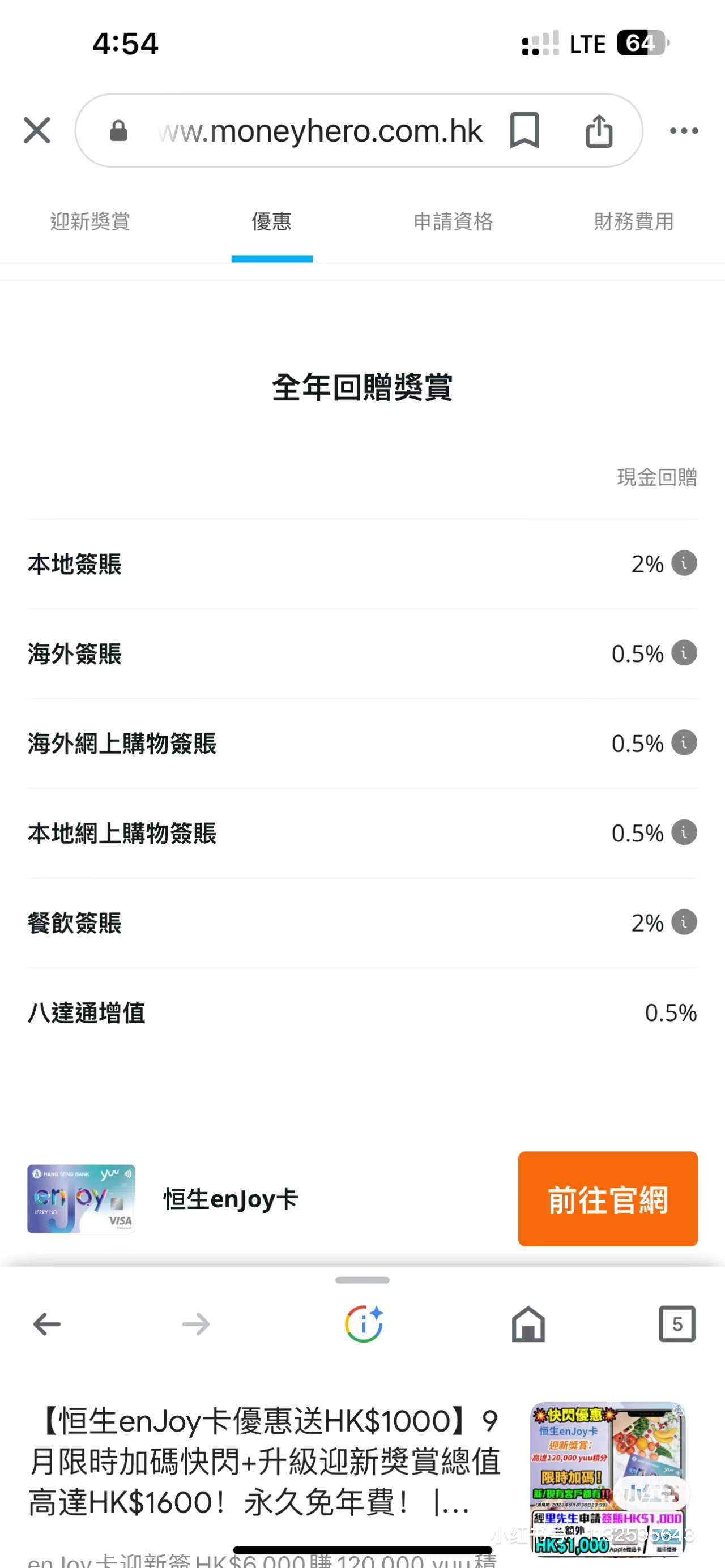Tap info icon beside 本地簽賬 2%
The height and width of the screenshot is (1568, 725).
pos(684,563)
